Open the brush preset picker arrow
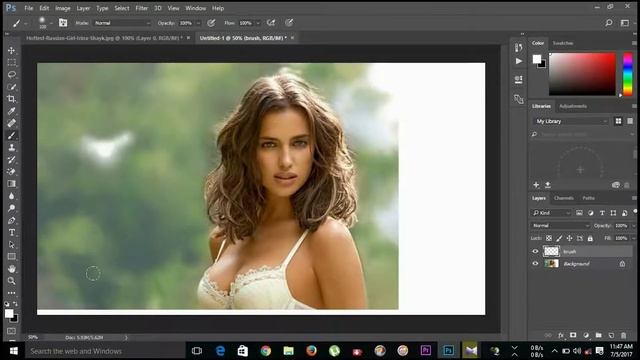 (51, 24)
